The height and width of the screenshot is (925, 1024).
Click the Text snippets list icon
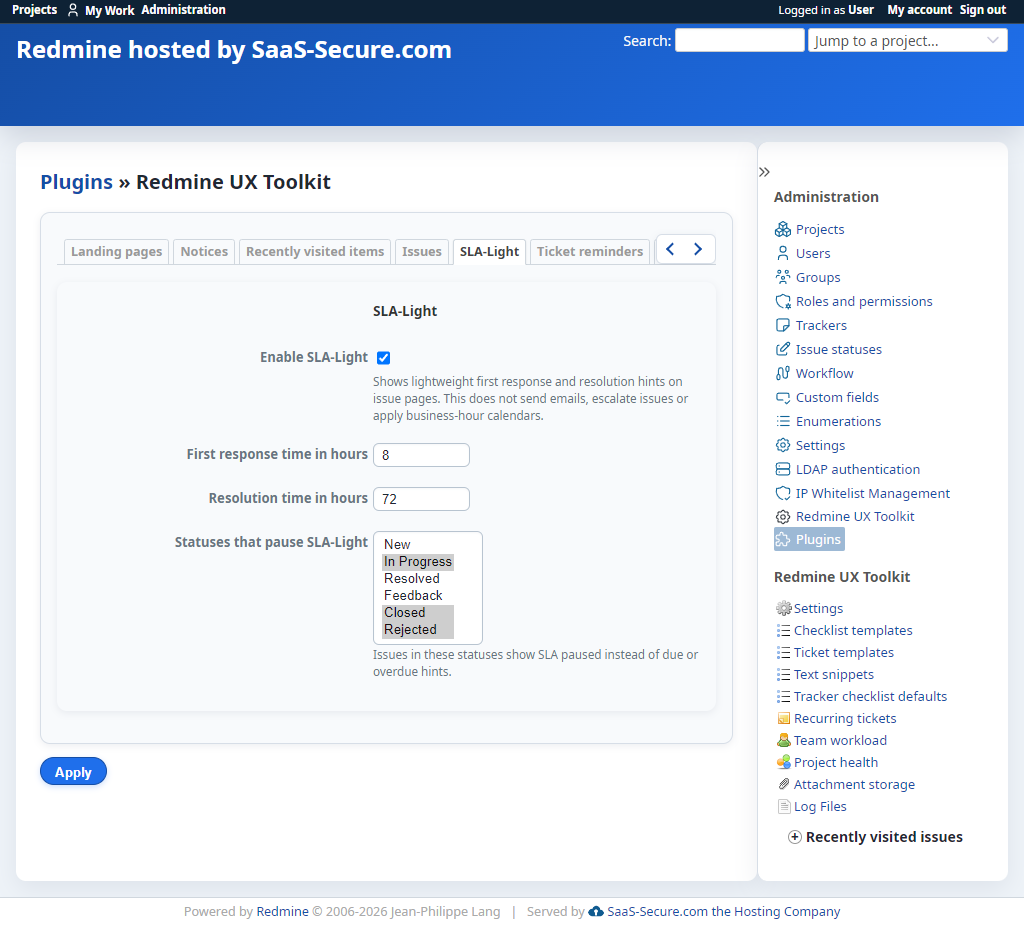[784, 674]
